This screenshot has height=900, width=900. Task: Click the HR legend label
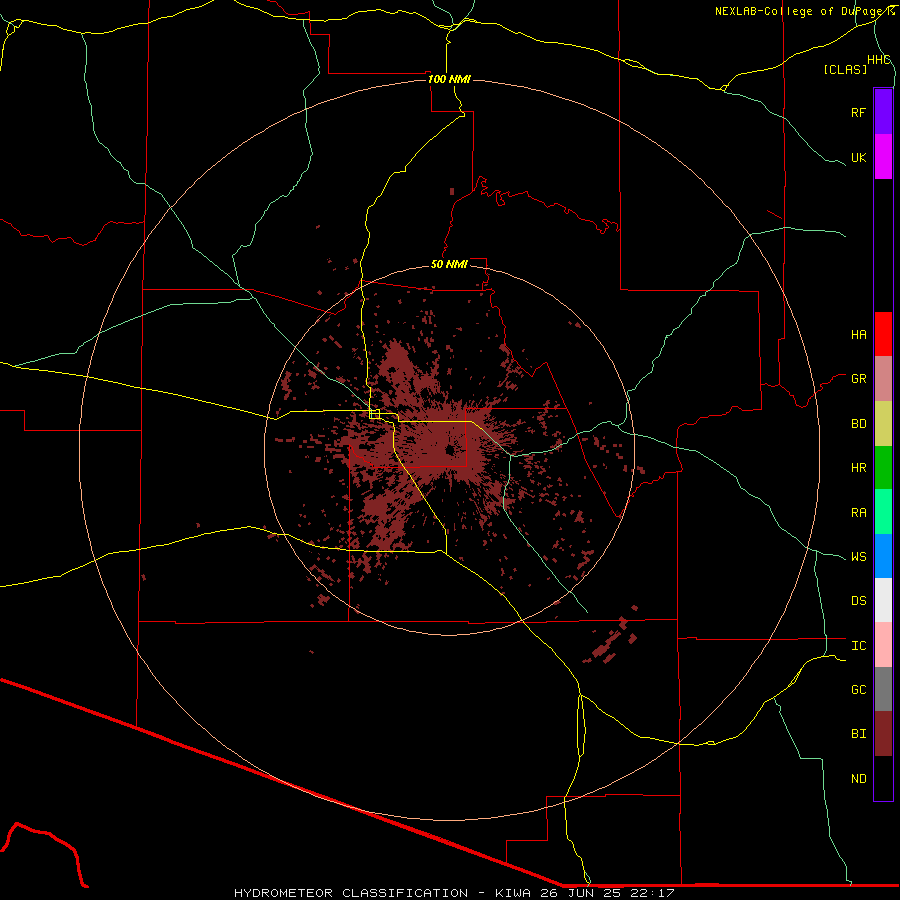(x=858, y=468)
